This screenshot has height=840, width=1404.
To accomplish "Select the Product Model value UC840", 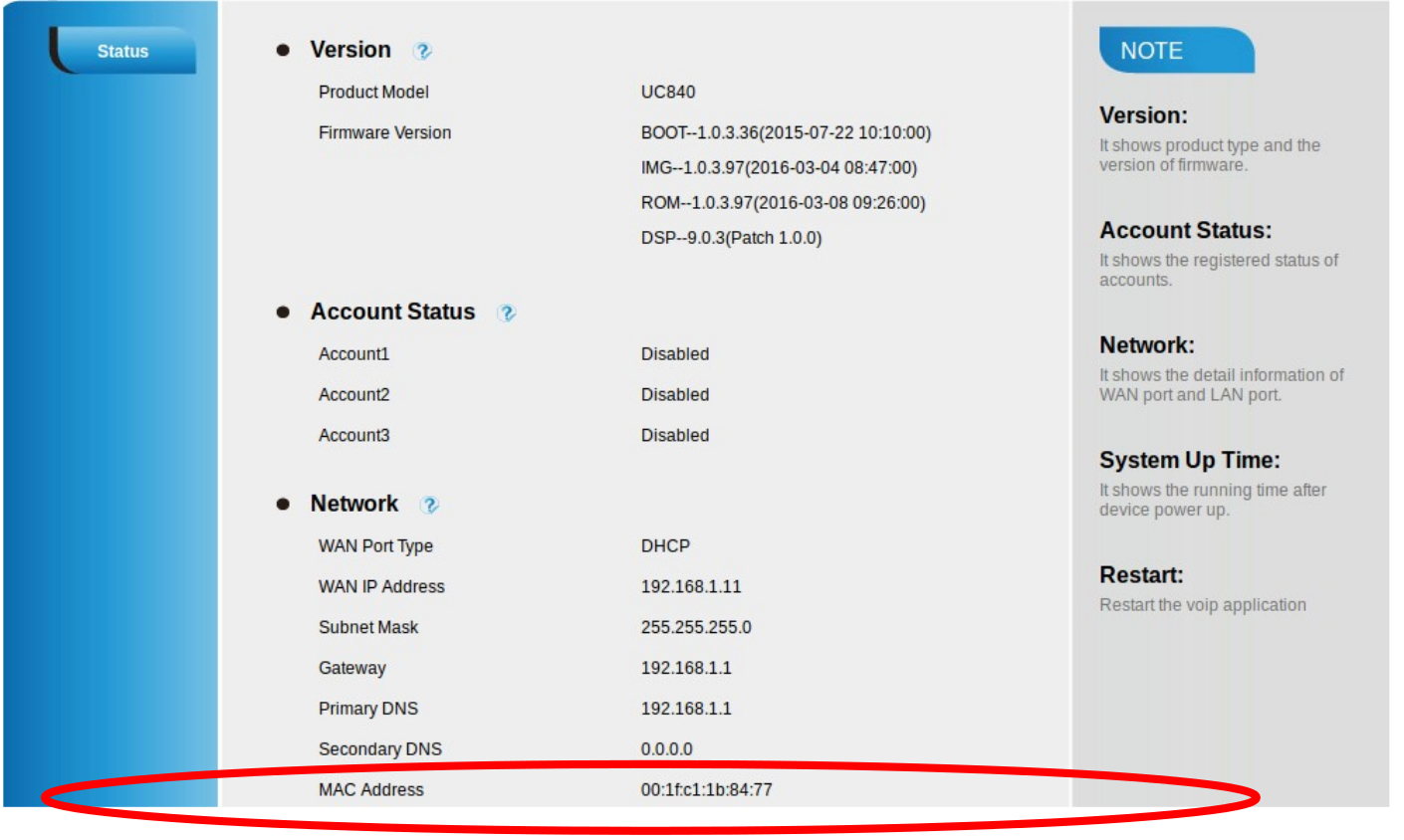I will point(668,92).
